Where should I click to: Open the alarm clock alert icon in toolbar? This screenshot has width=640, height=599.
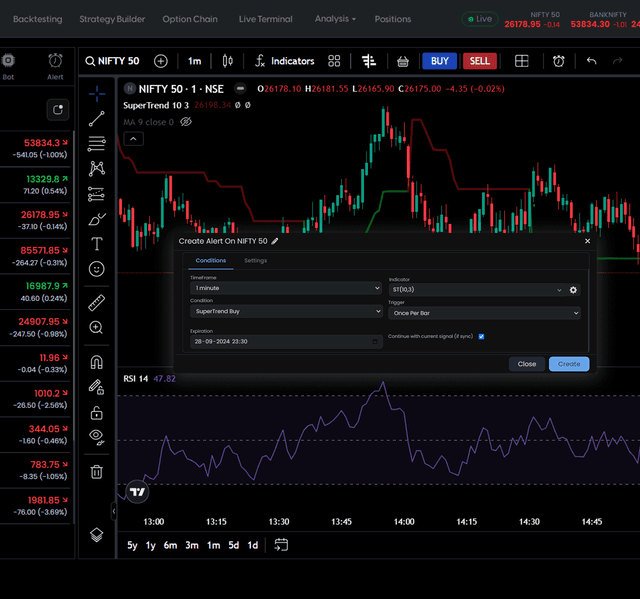click(x=559, y=61)
